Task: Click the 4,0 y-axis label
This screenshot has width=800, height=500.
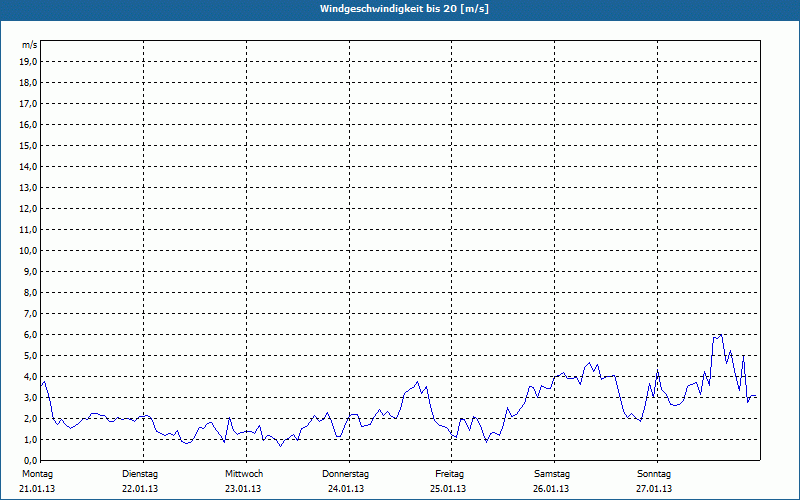Action: (30, 377)
